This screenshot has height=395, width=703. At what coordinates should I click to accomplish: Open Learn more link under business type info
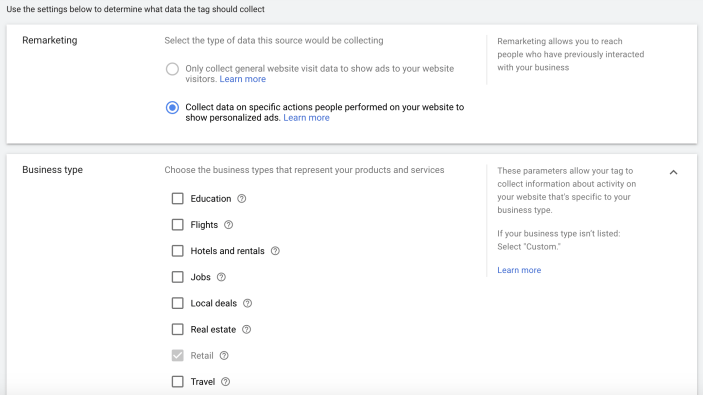(x=519, y=270)
